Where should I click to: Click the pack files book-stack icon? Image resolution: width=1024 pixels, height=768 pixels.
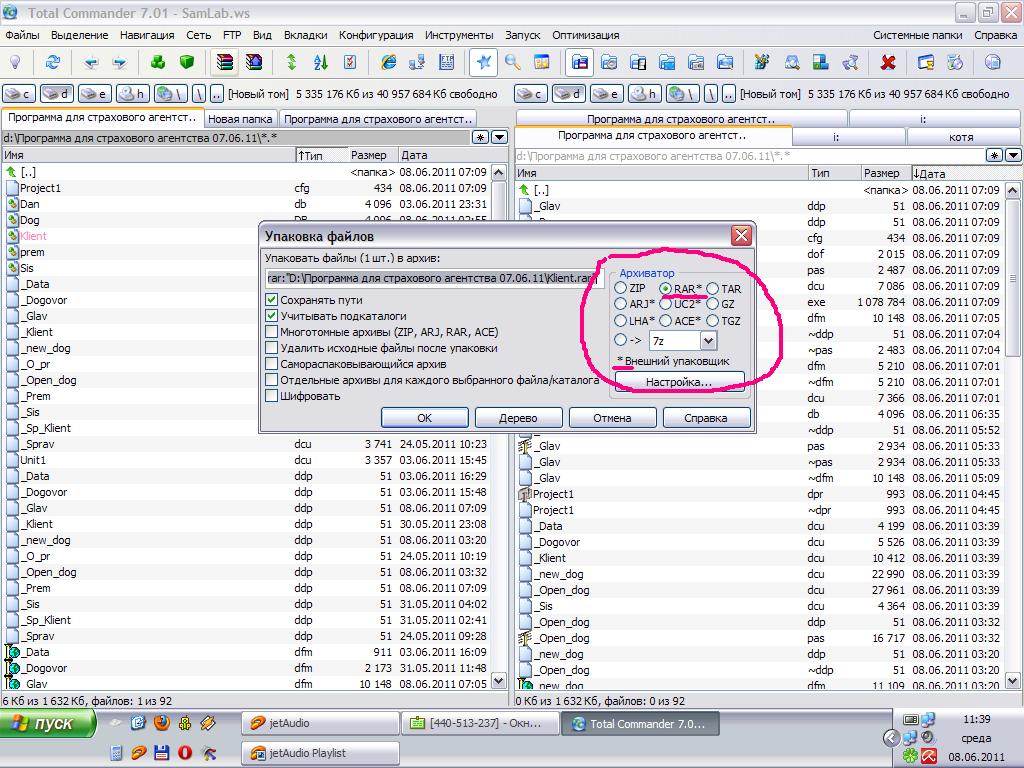225,63
